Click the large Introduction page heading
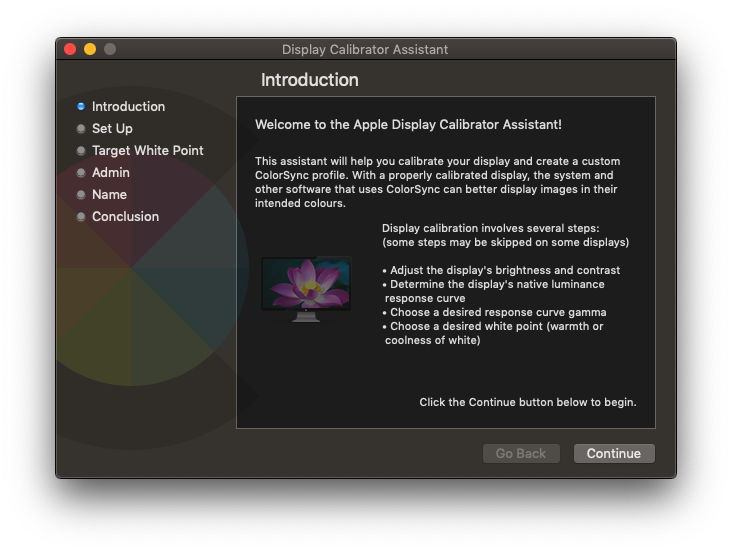 coord(310,80)
